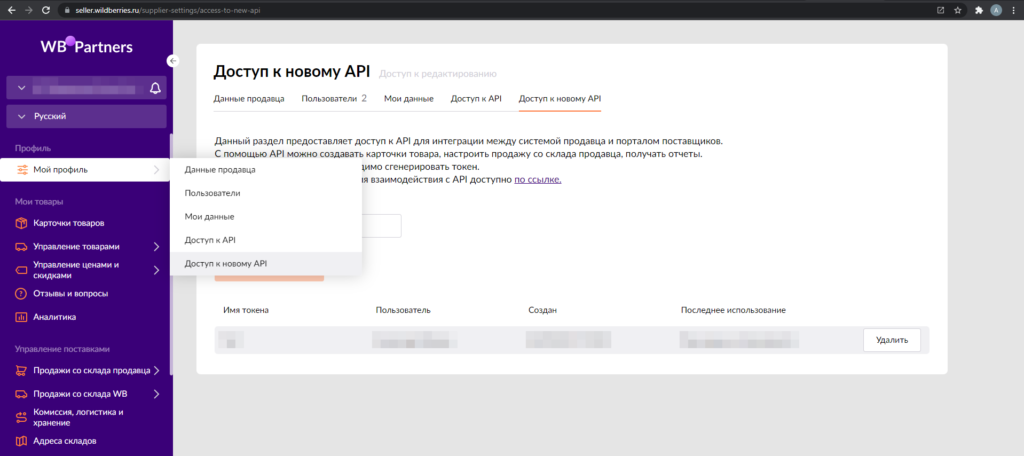Open Отзывы и вопросы in sidebar
Viewport: 1024px width, 456px height.
tap(71, 294)
